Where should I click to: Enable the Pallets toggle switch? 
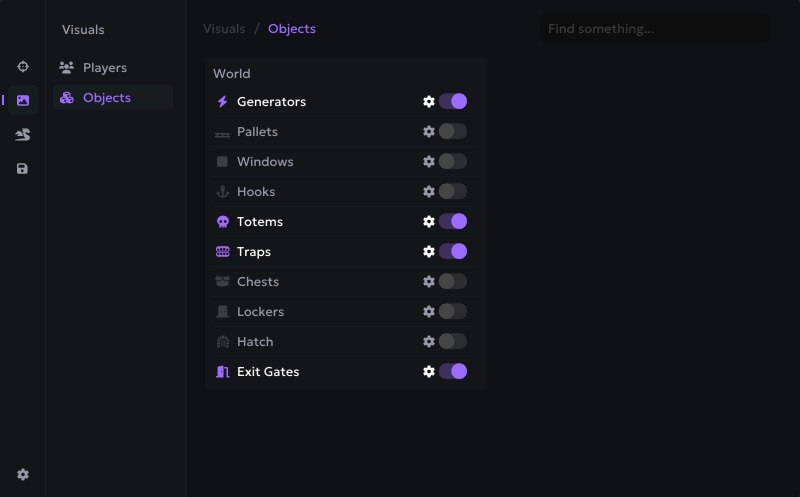point(453,132)
